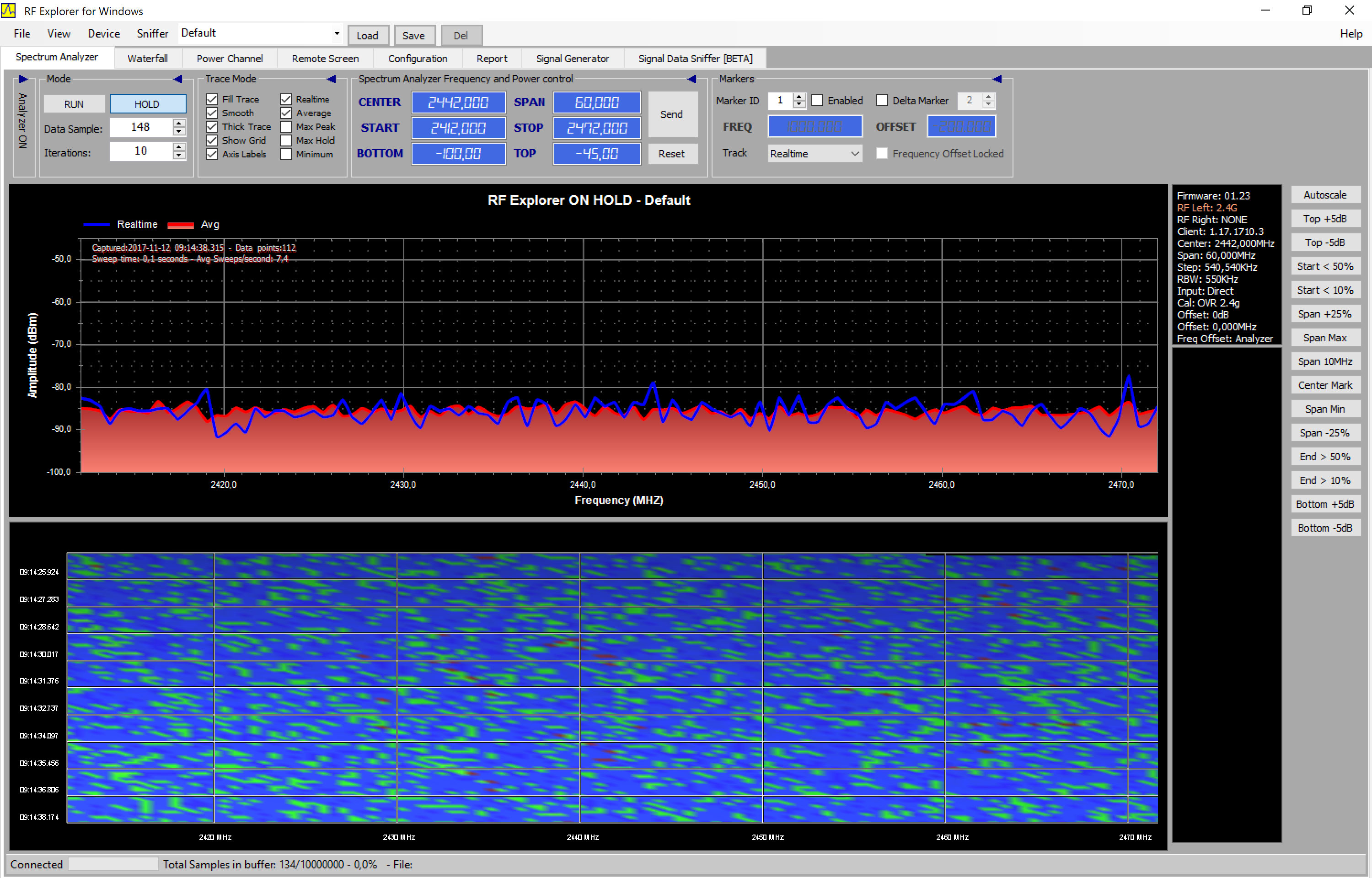
Task: Enable the Delta Marker checkbox
Action: 882,101
